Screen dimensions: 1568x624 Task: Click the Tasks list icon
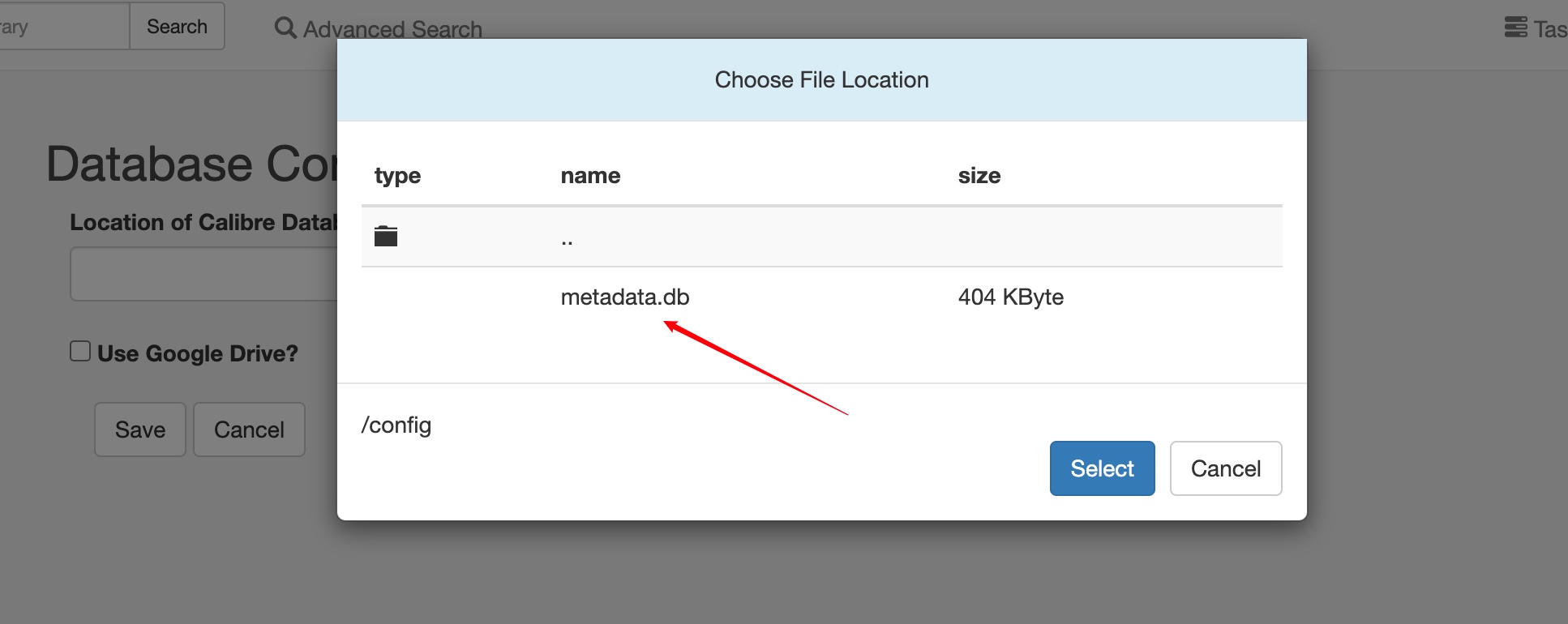pos(1515,28)
